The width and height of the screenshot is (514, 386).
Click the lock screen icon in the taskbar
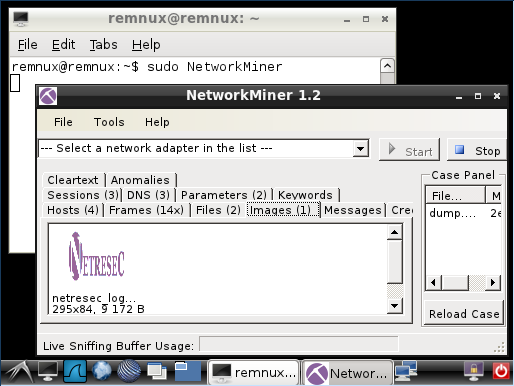click(473, 371)
